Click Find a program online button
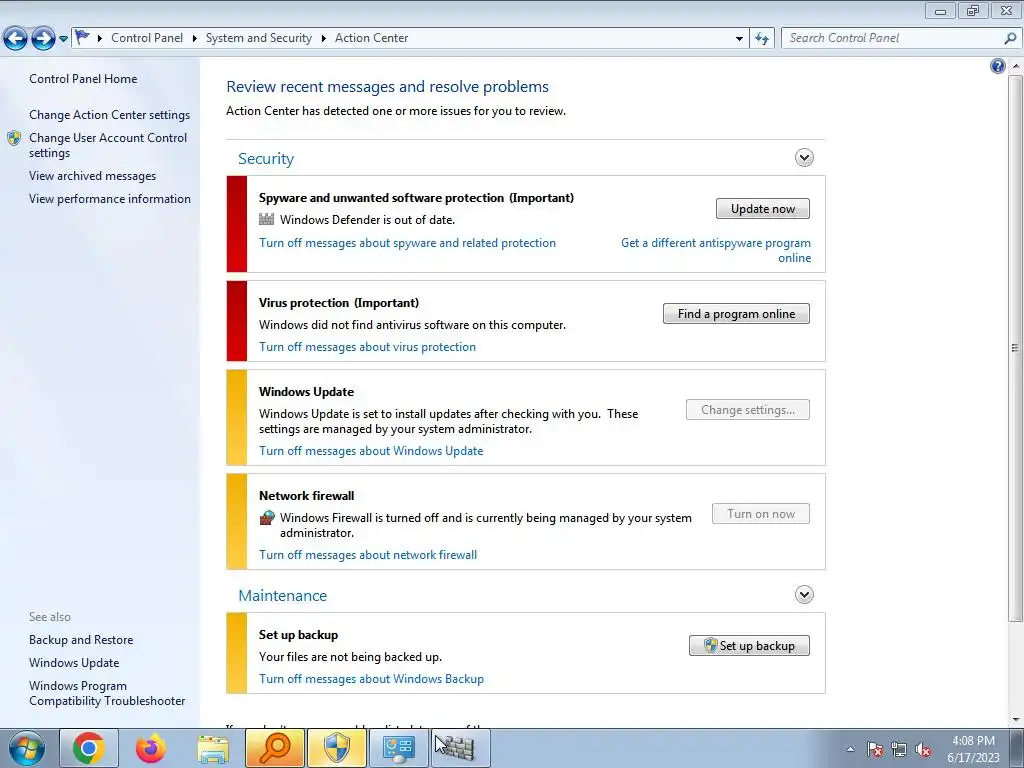 (x=736, y=313)
